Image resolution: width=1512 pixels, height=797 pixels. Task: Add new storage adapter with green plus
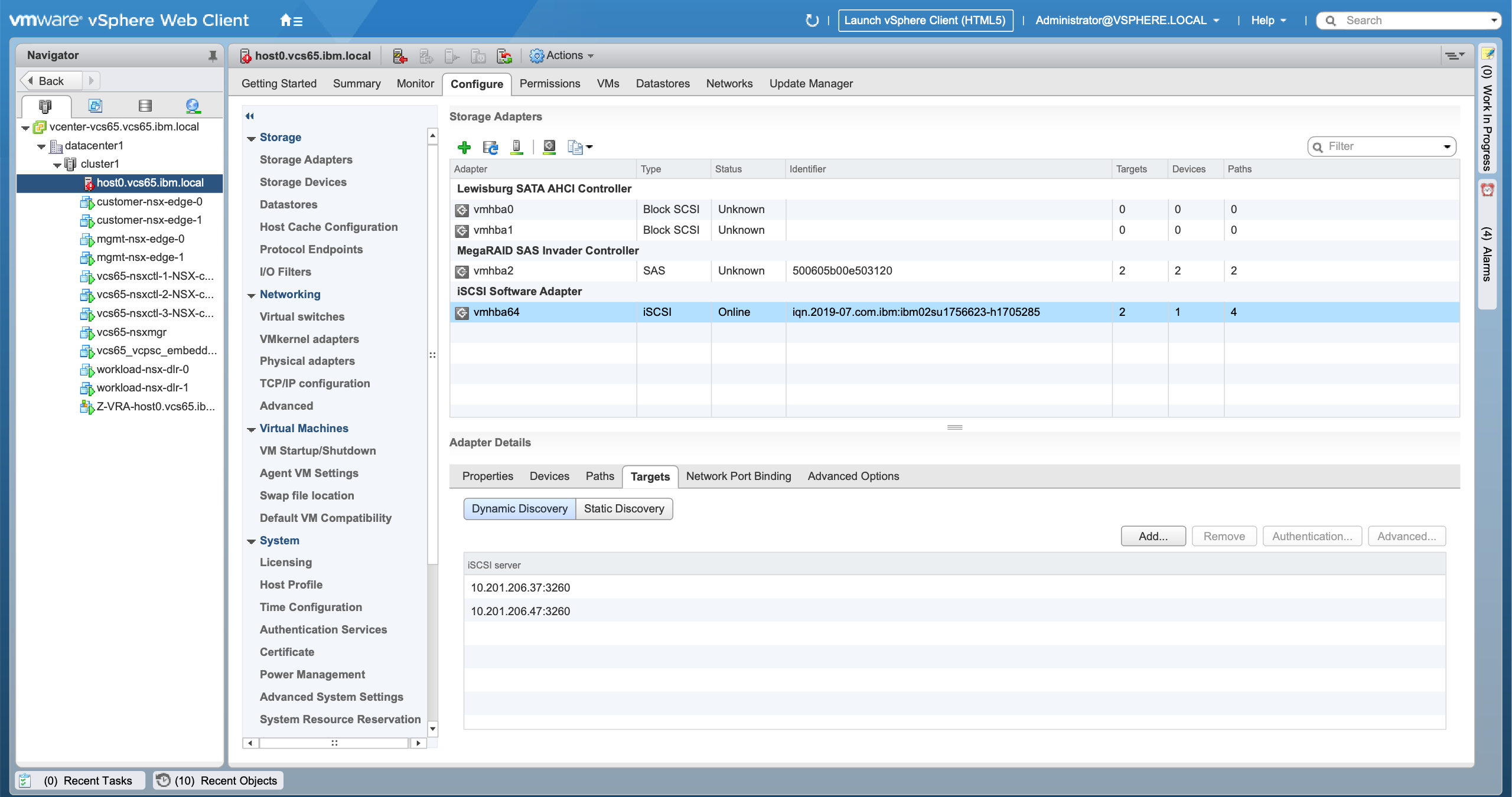click(464, 147)
